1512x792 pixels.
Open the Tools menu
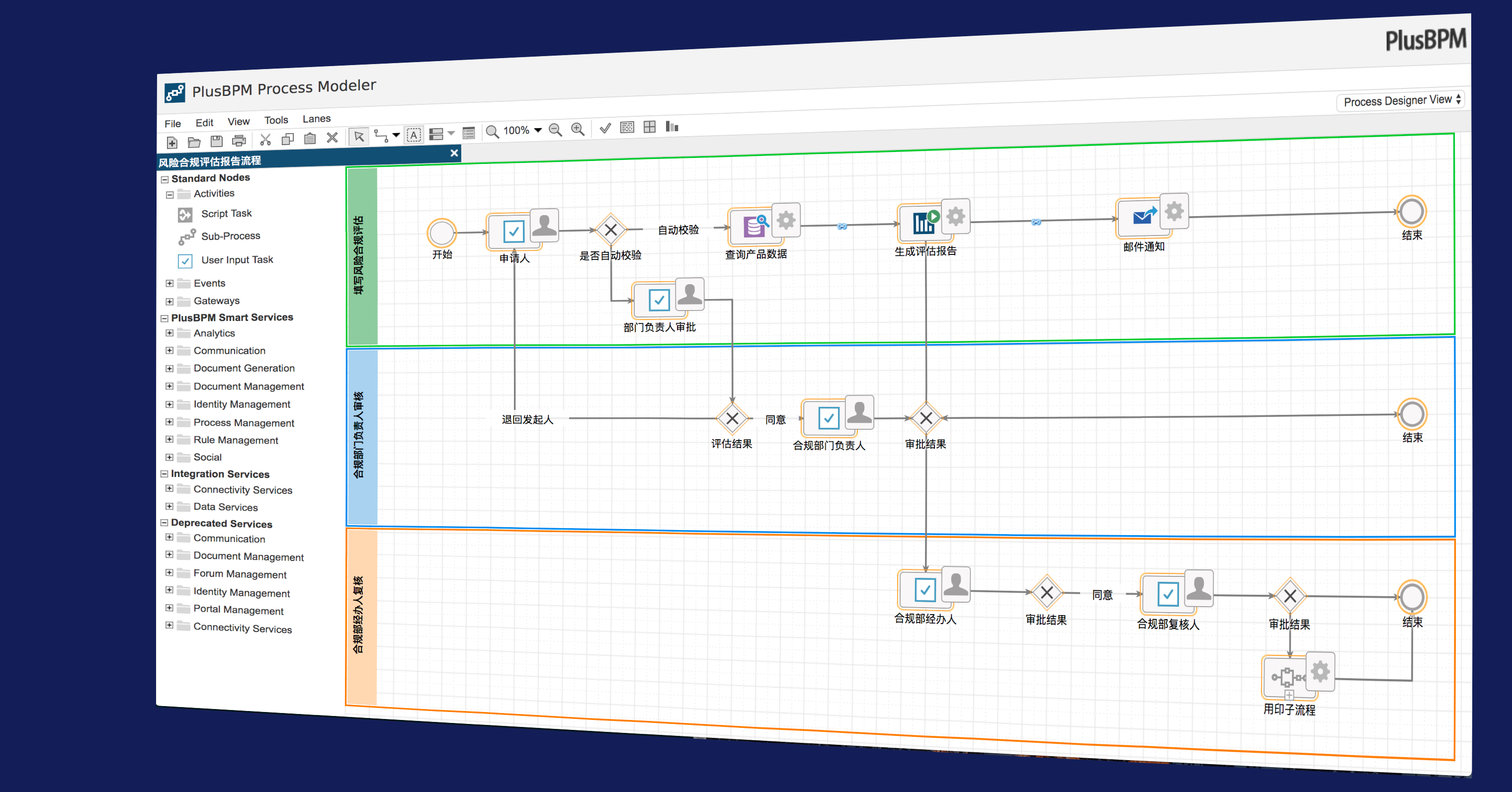click(276, 120)
